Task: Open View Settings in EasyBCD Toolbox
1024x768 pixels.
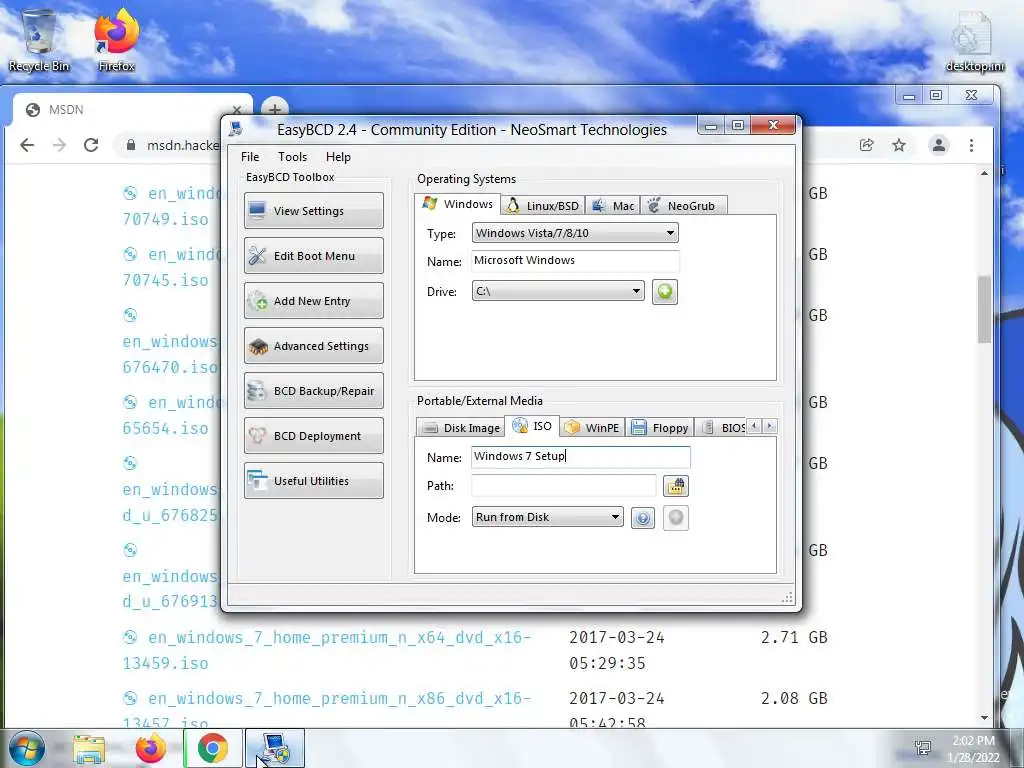Action: pos(313,210)
